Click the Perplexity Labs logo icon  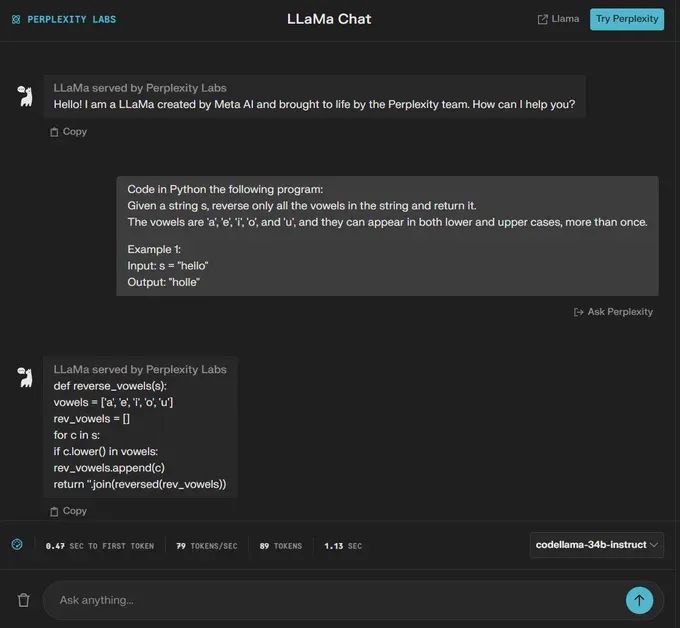pos(16,20)
